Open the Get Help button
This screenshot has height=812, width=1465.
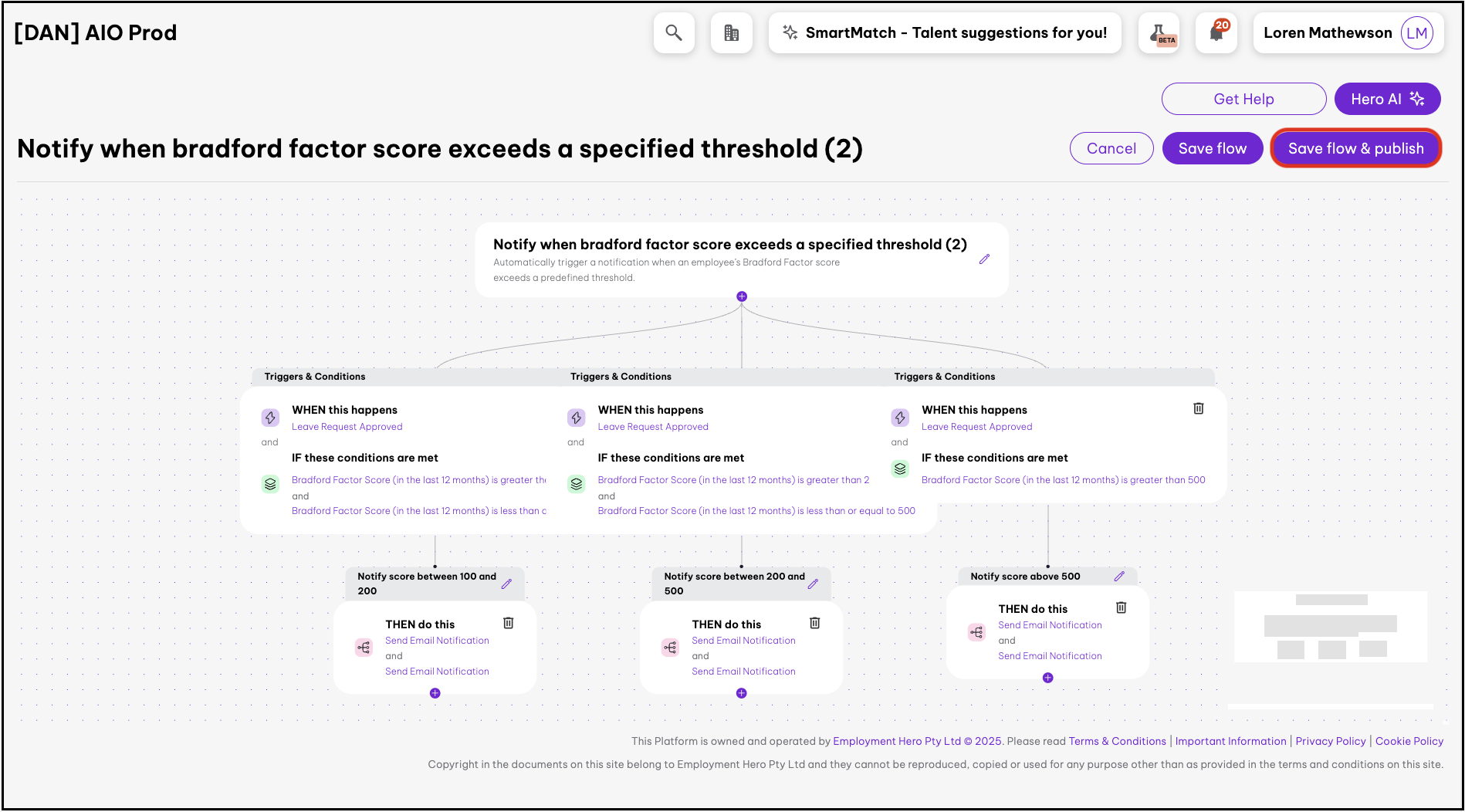1243,99
